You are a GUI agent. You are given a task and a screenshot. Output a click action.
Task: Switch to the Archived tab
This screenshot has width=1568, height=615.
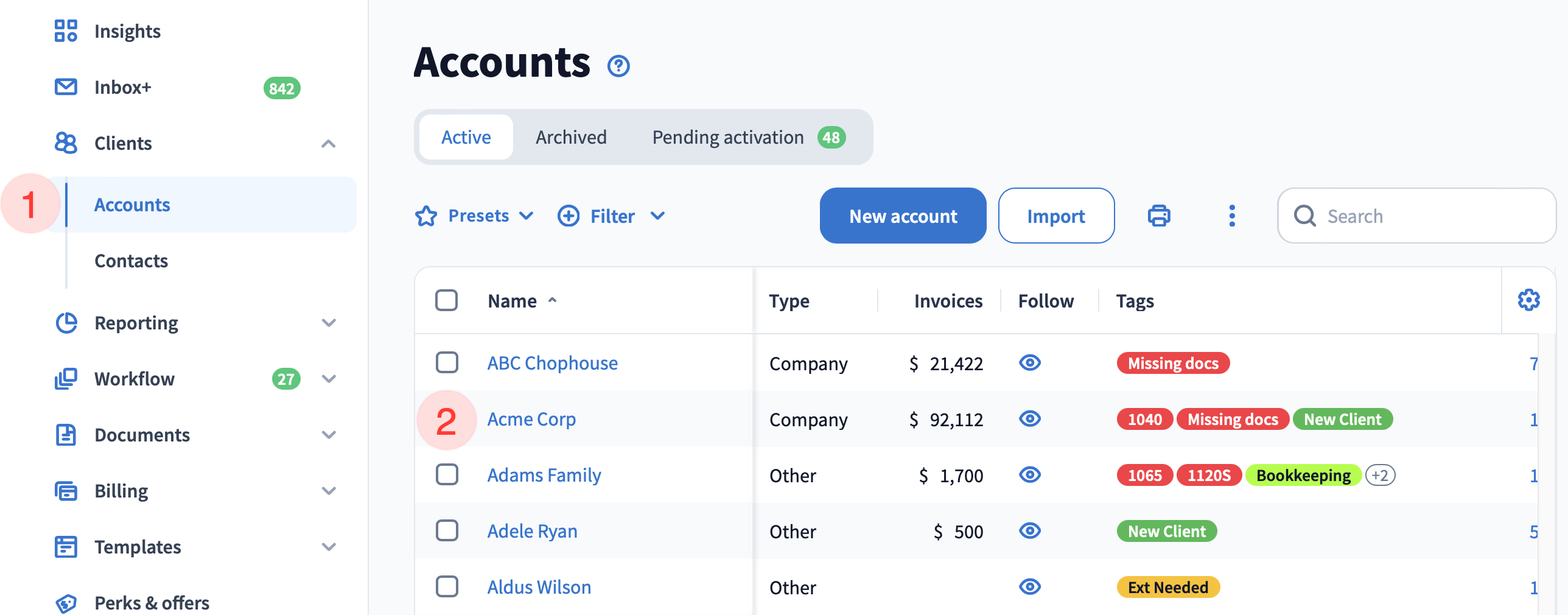click(x=571, y=137)
